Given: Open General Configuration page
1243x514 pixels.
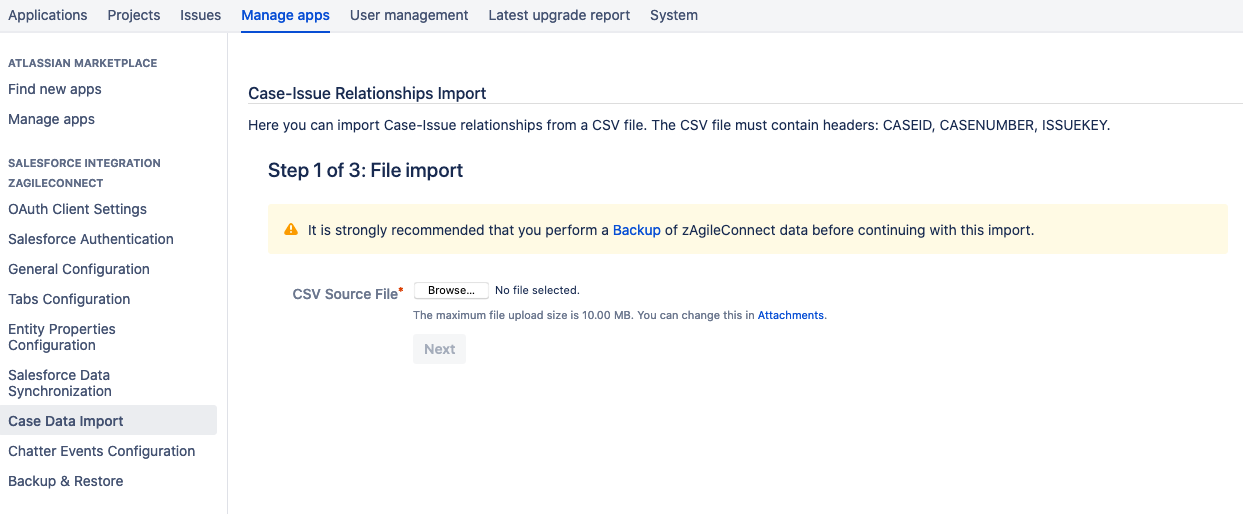Looking at the screenshot, I should pos(79,269).
